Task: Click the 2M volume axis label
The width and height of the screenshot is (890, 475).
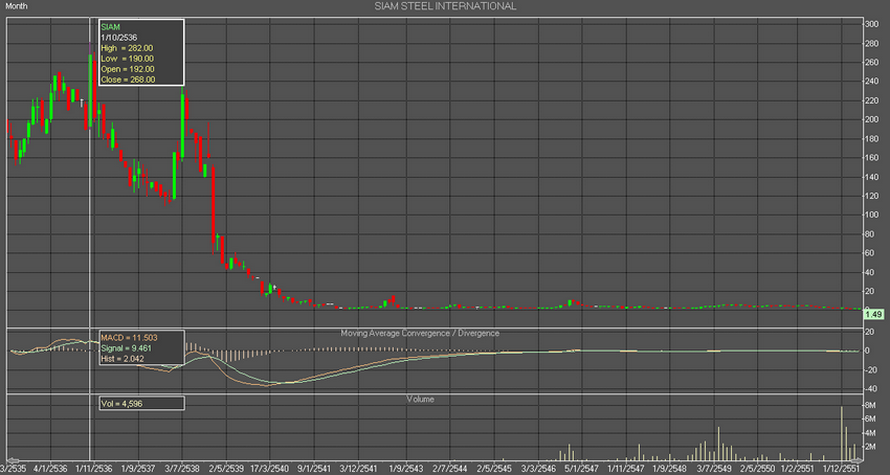Action: point(871,447)
